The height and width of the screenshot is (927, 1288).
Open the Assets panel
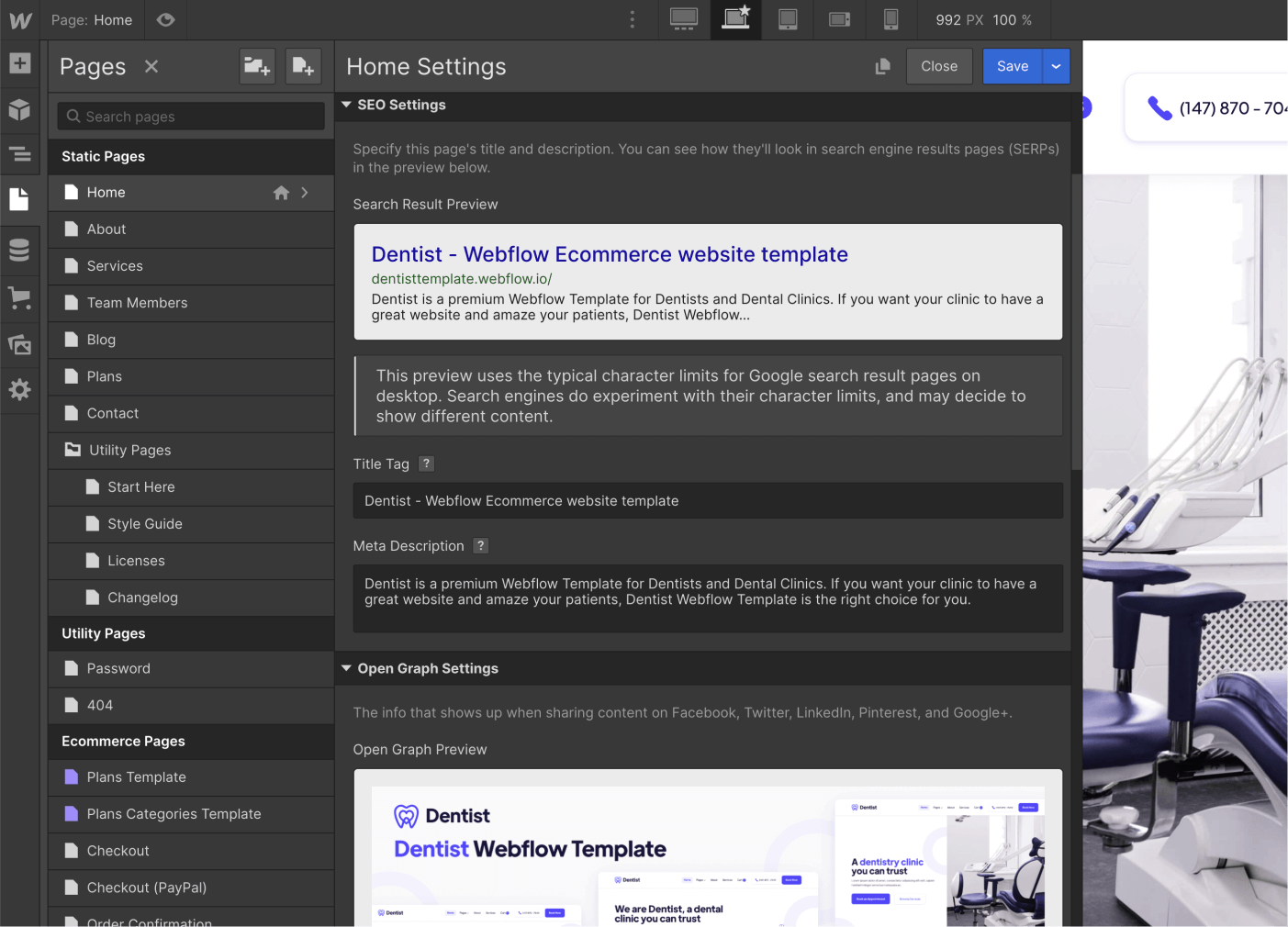click(19, 344)
